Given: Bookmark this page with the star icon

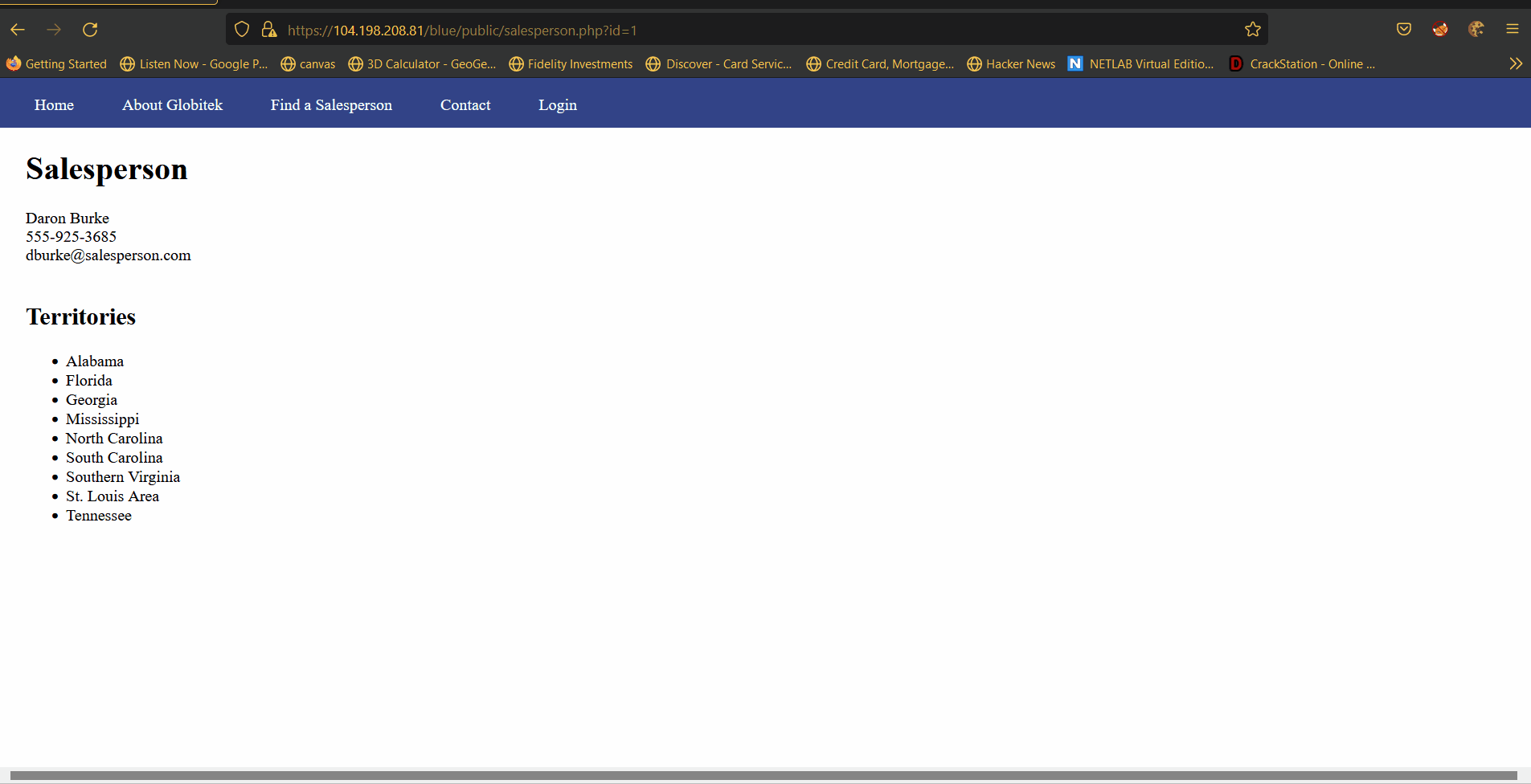Looking at the screenshot, I should pyautogui.click(x=1252, y=30).
